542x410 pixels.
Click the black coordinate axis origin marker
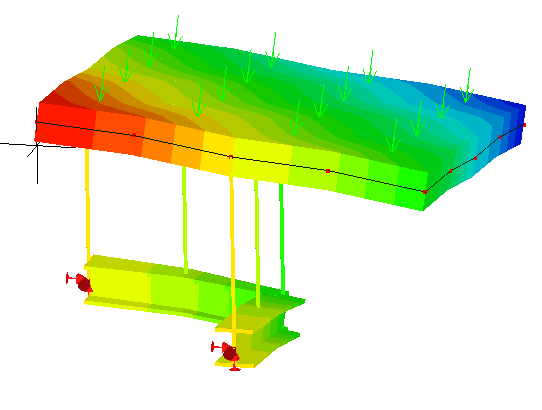point(37,145)
